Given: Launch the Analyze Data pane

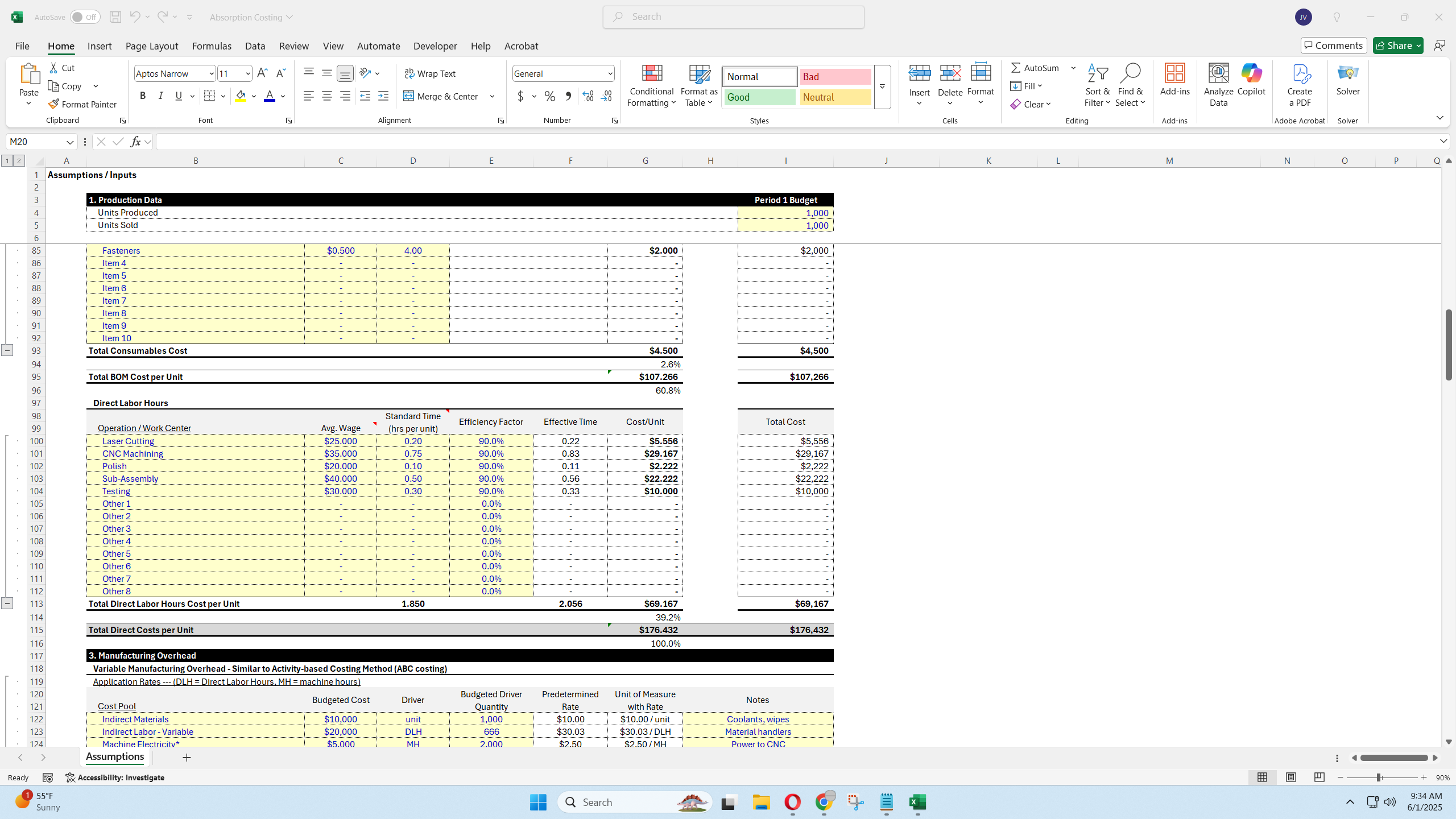Looking at the screenshot, I should click(1218, 84).
